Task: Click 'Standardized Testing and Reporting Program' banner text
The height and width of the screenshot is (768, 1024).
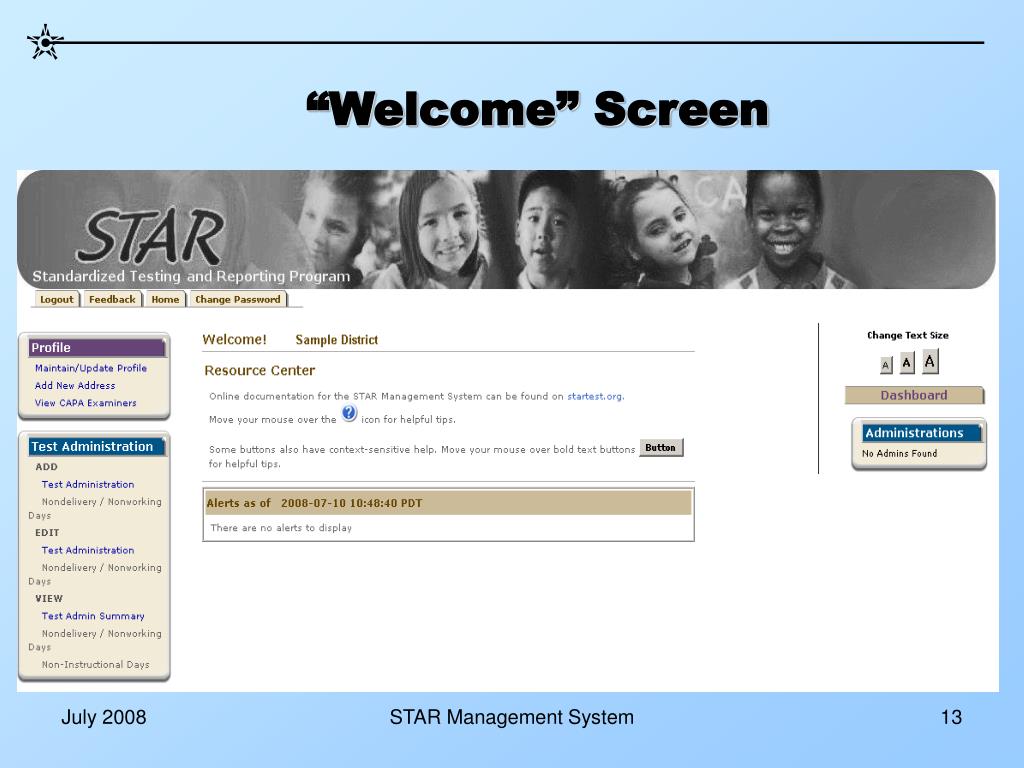Action: pos(191,276)
